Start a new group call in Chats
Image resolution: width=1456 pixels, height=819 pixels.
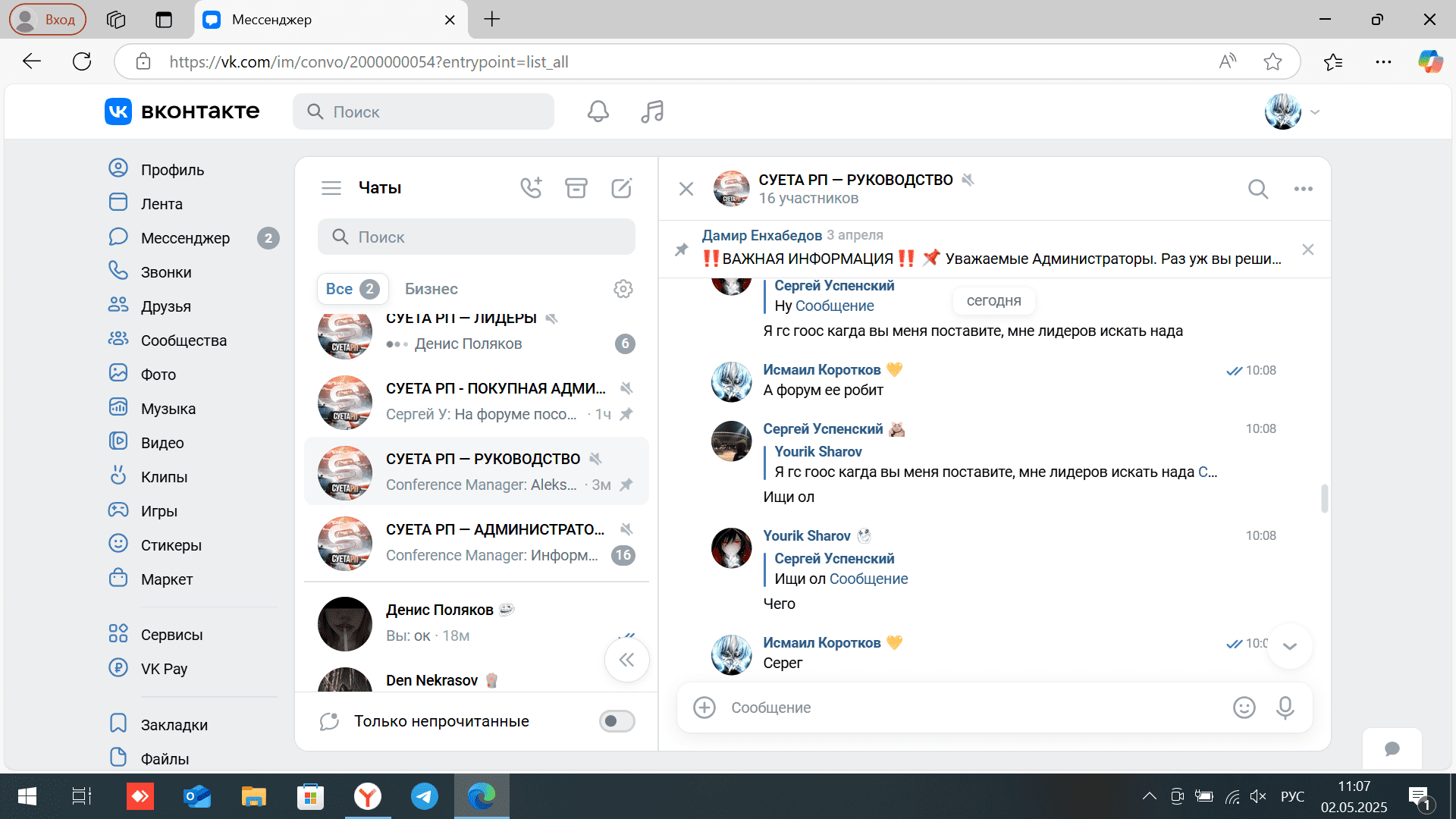(x=531, y=187)
